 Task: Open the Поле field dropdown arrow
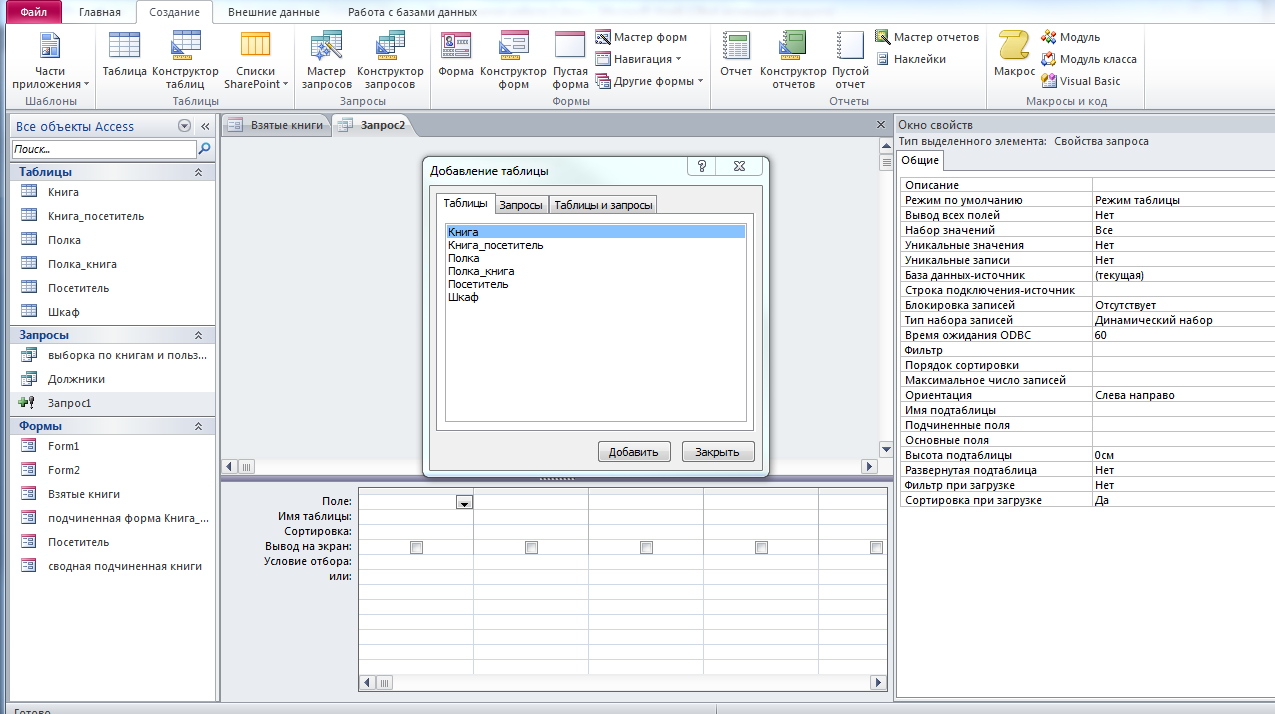click(464, 503)
